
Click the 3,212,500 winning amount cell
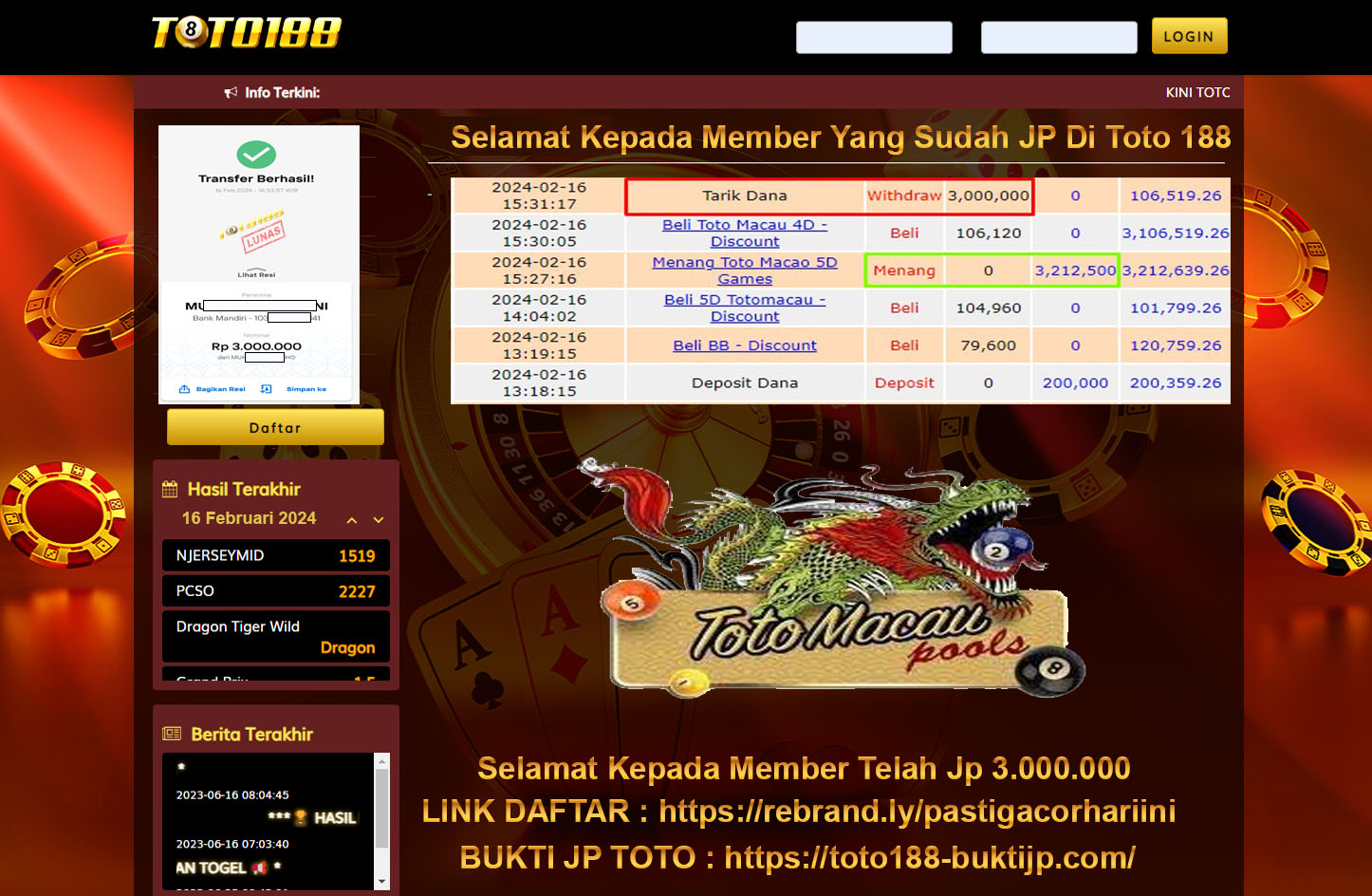[x=1075, y=271]
